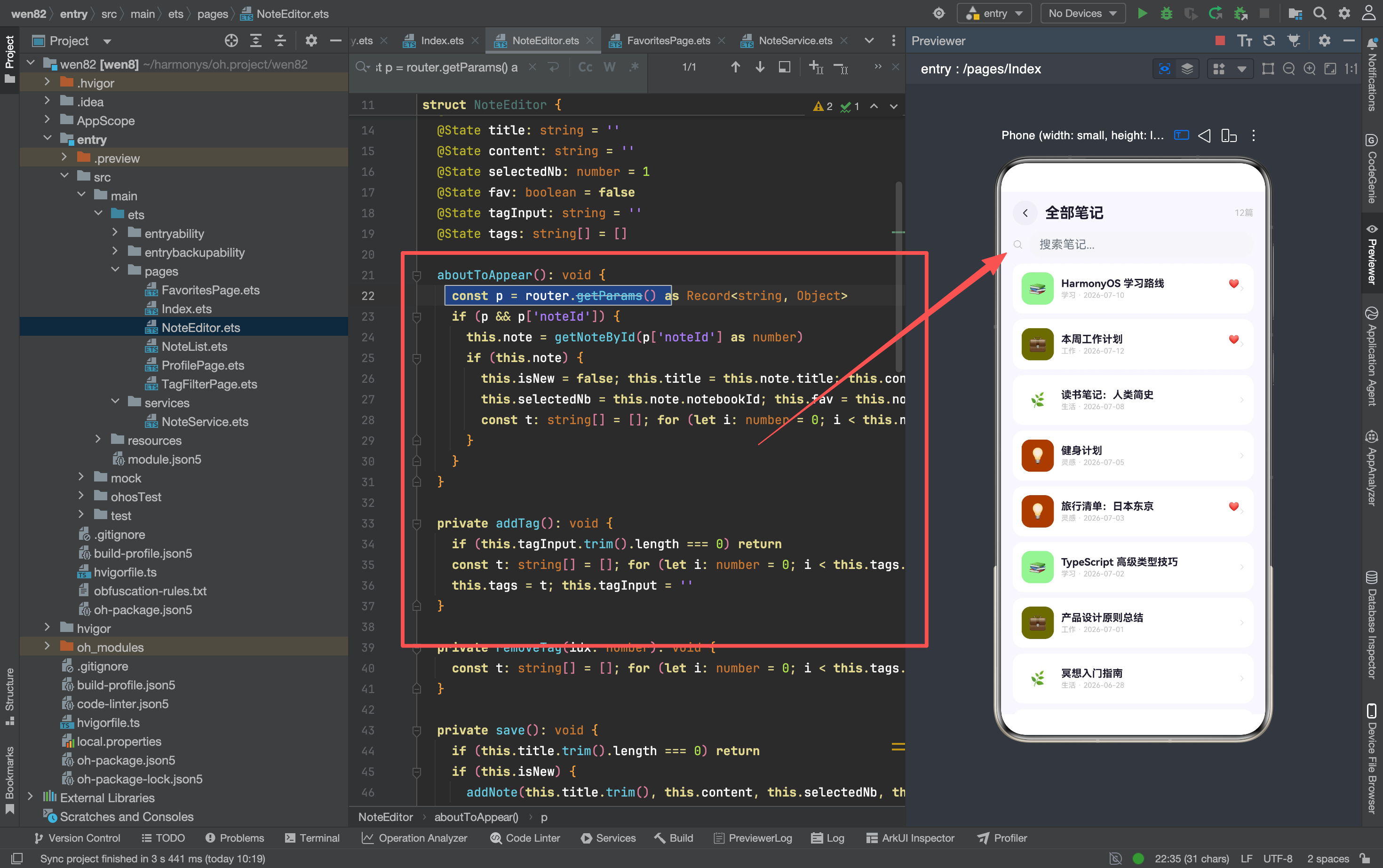
Task: Open search everywhere magnifier in top toolbar
Action: coord(1320,13)
